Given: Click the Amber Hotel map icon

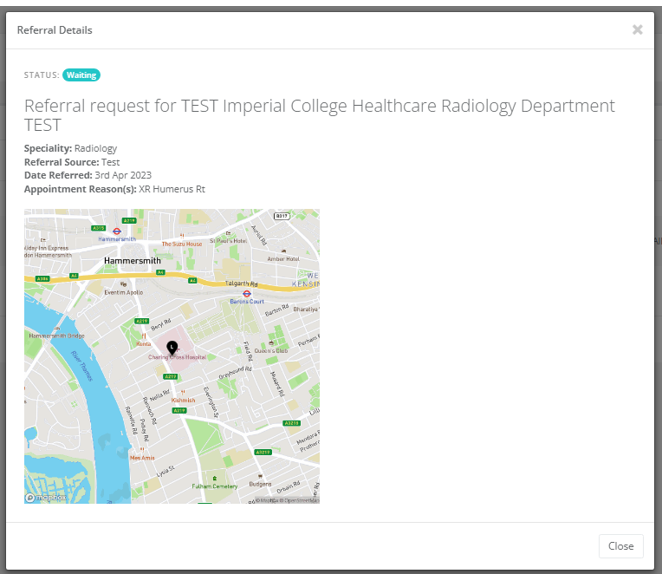Looking at the screenshot, I should pos(283,251).
